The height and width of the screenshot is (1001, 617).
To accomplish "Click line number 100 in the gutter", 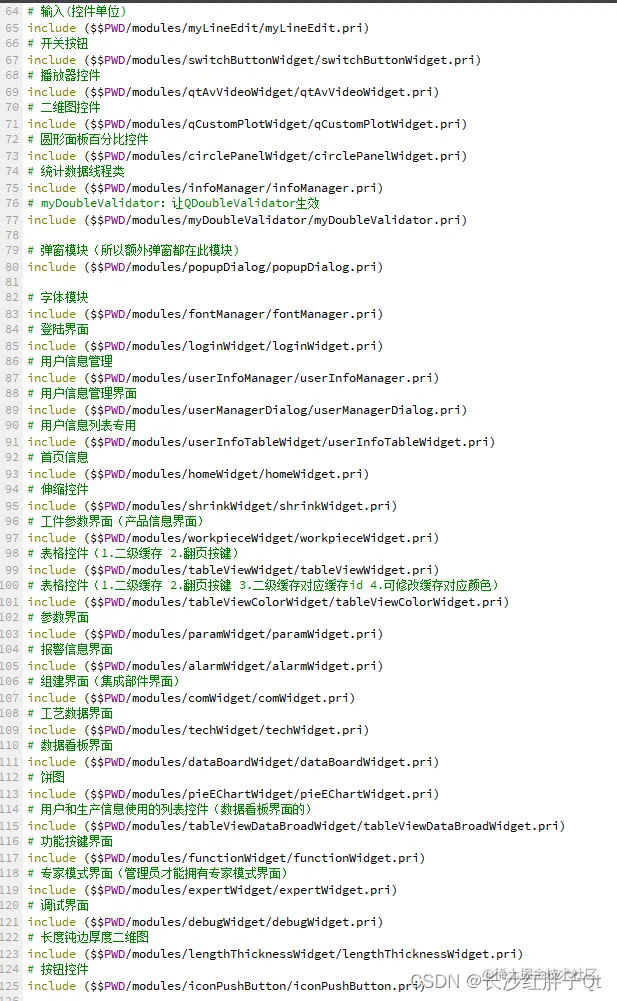I will [x=10, y=585].
